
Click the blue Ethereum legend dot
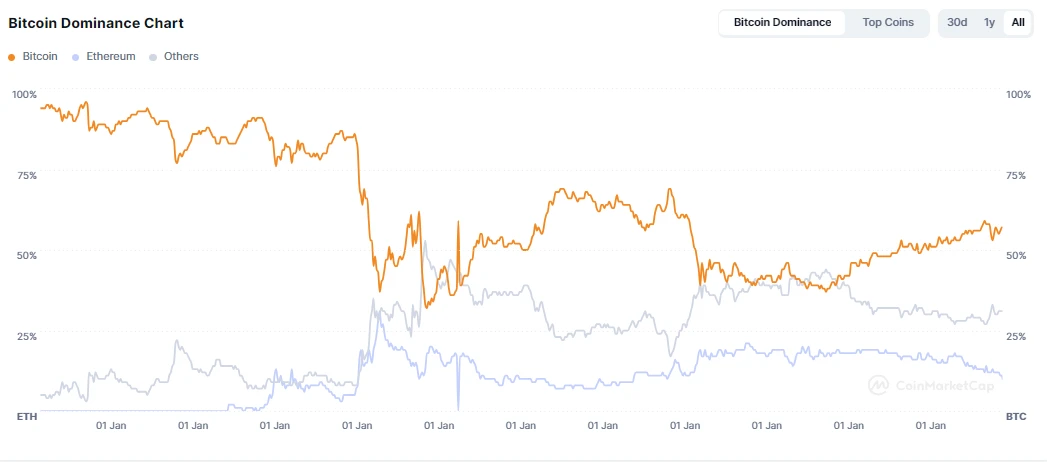coord(77,57)
